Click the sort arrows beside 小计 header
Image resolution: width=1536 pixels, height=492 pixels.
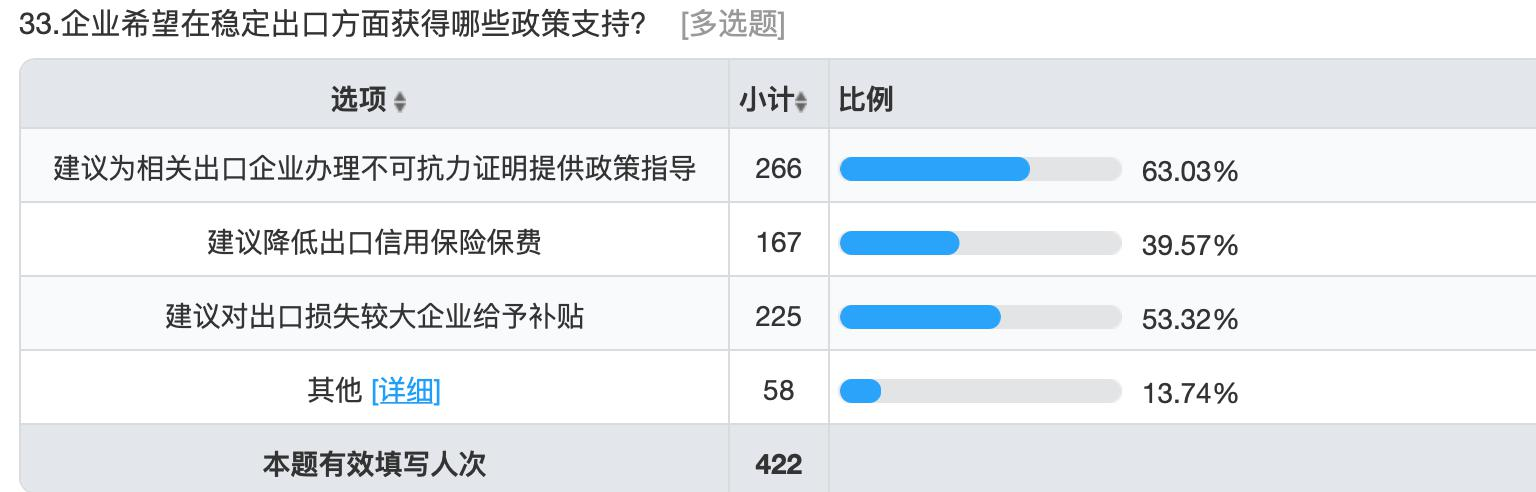[801, 102]
